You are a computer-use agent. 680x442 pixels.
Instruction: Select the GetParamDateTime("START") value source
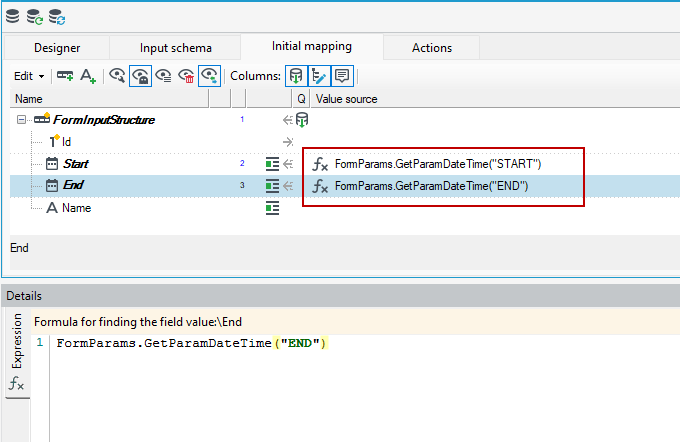(x=438, y=164)
